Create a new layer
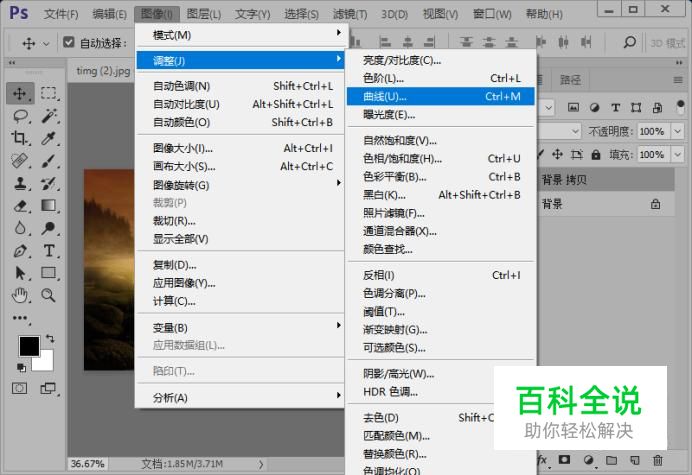692x475 pixels. pyautogui.click(x=635, y=460)
